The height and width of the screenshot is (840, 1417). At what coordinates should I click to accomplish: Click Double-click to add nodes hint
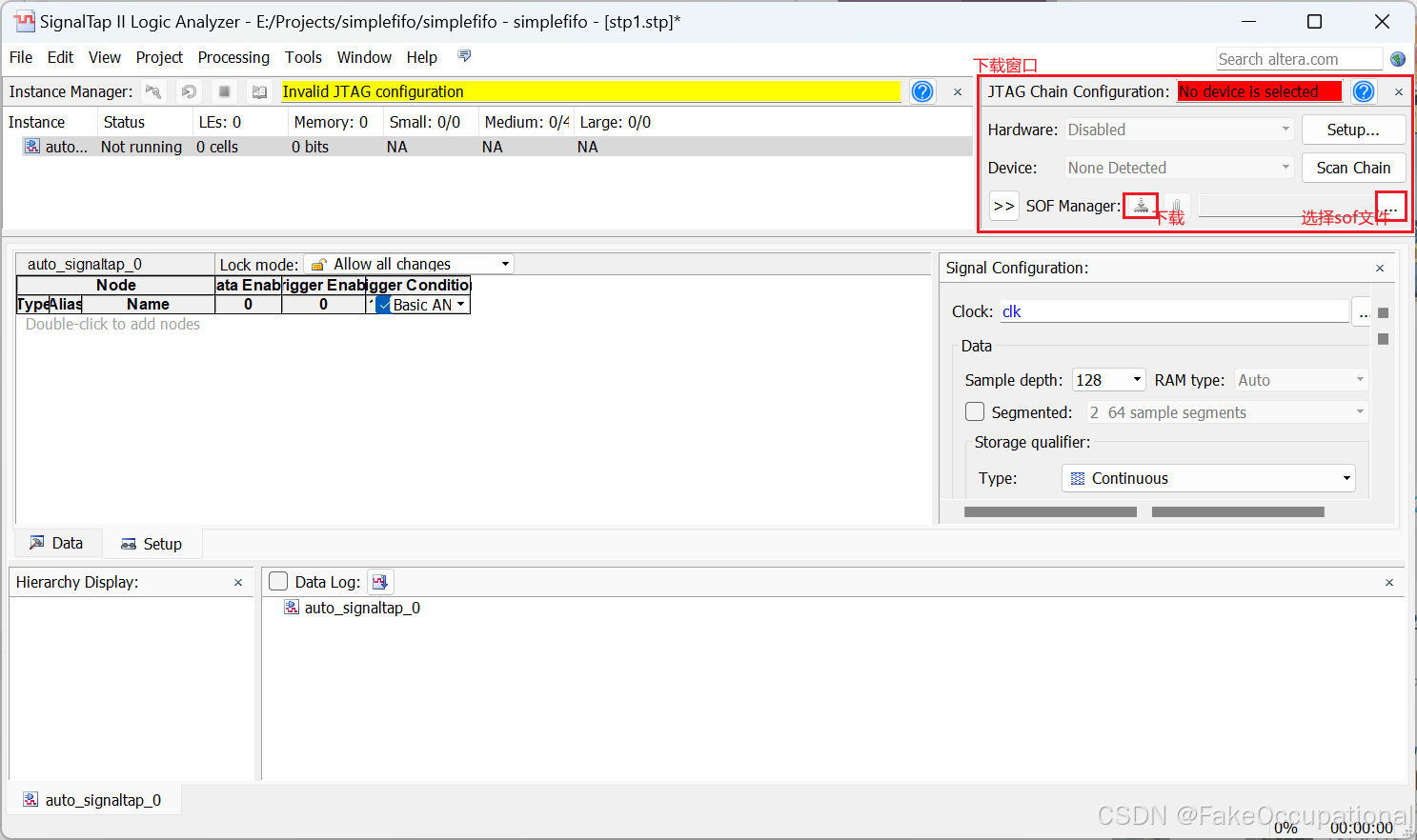point(112,325)
